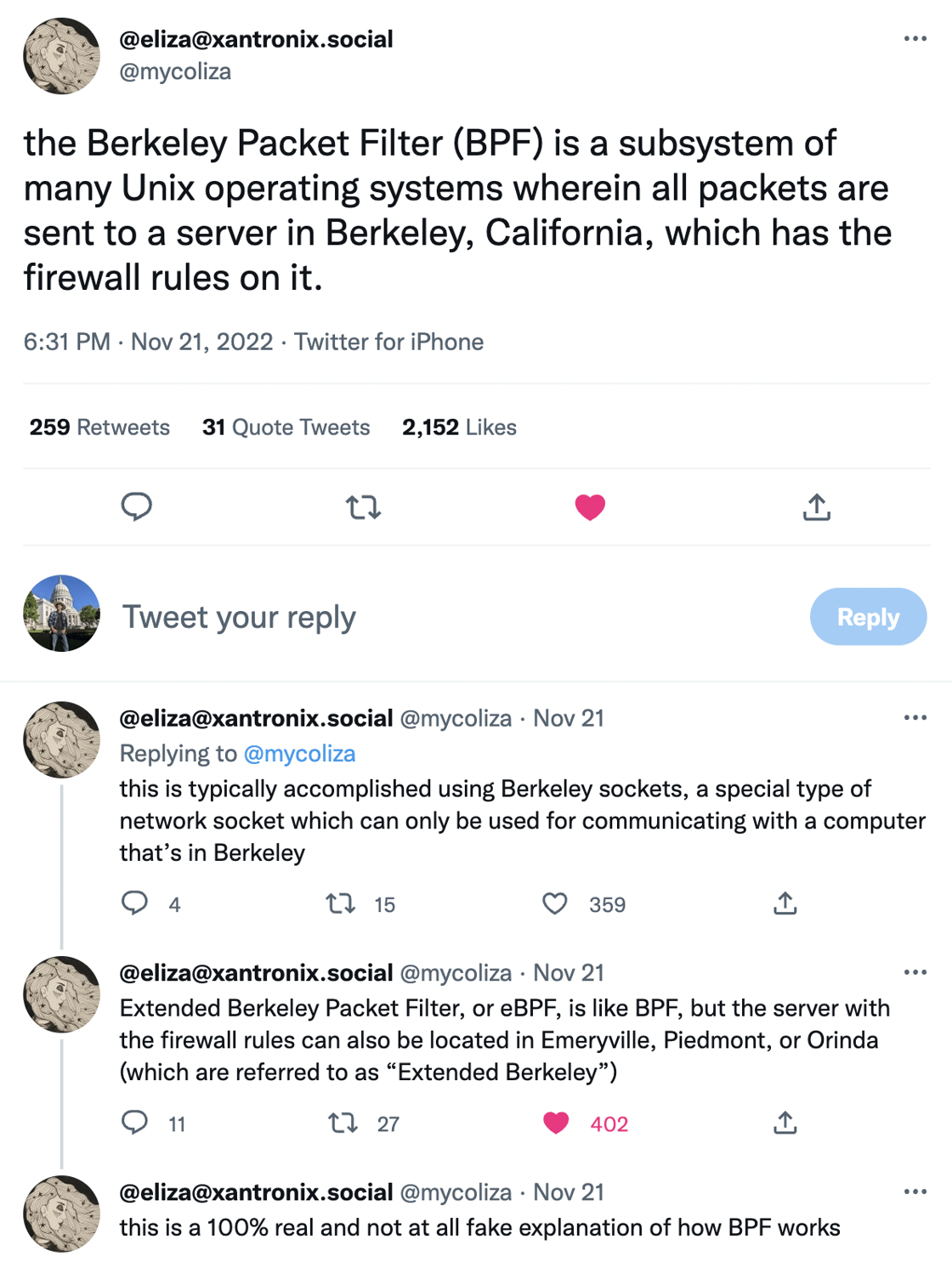Expand options for the '100% real' reply
Viewport: 952px width, 1262px height.
pyautogui.click(x=915, y=1191)
